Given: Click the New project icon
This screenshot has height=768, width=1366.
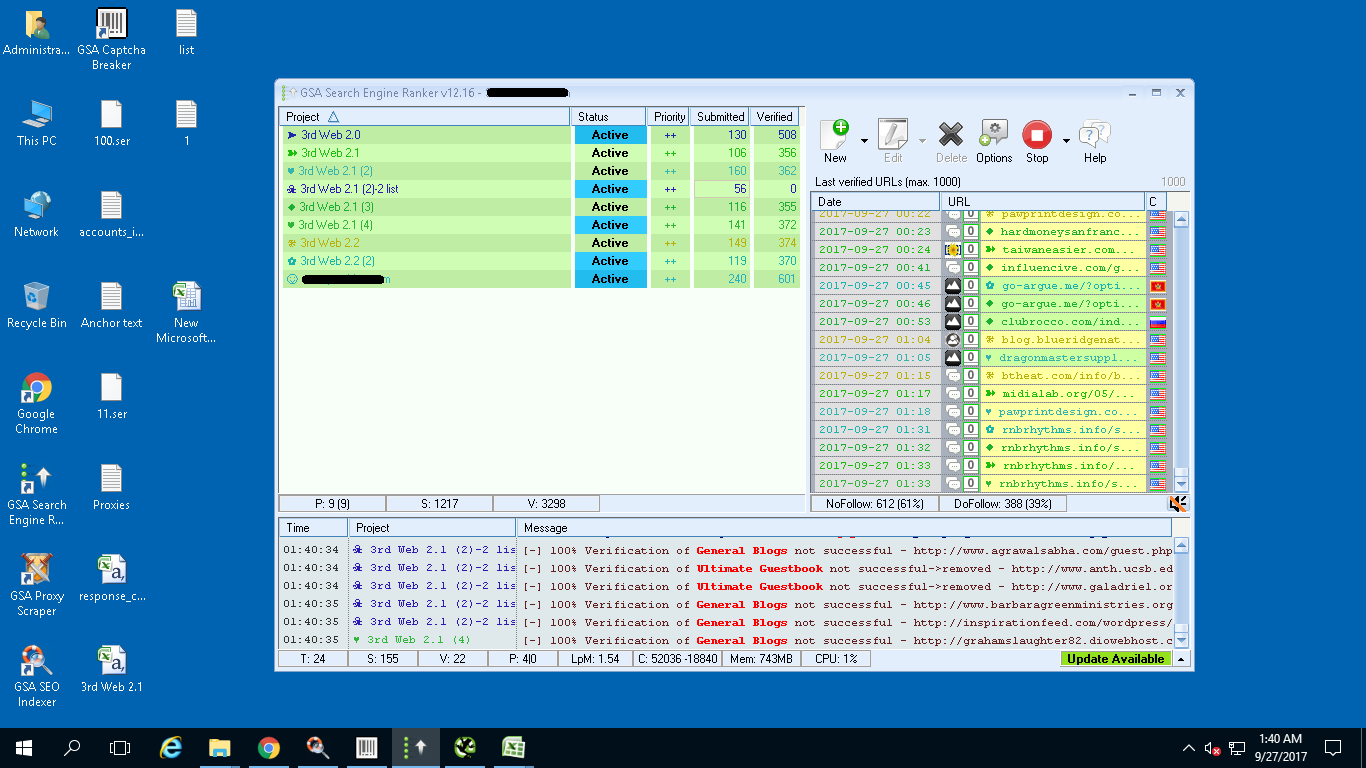Looking at the screenshot, I should coord(835,134).
